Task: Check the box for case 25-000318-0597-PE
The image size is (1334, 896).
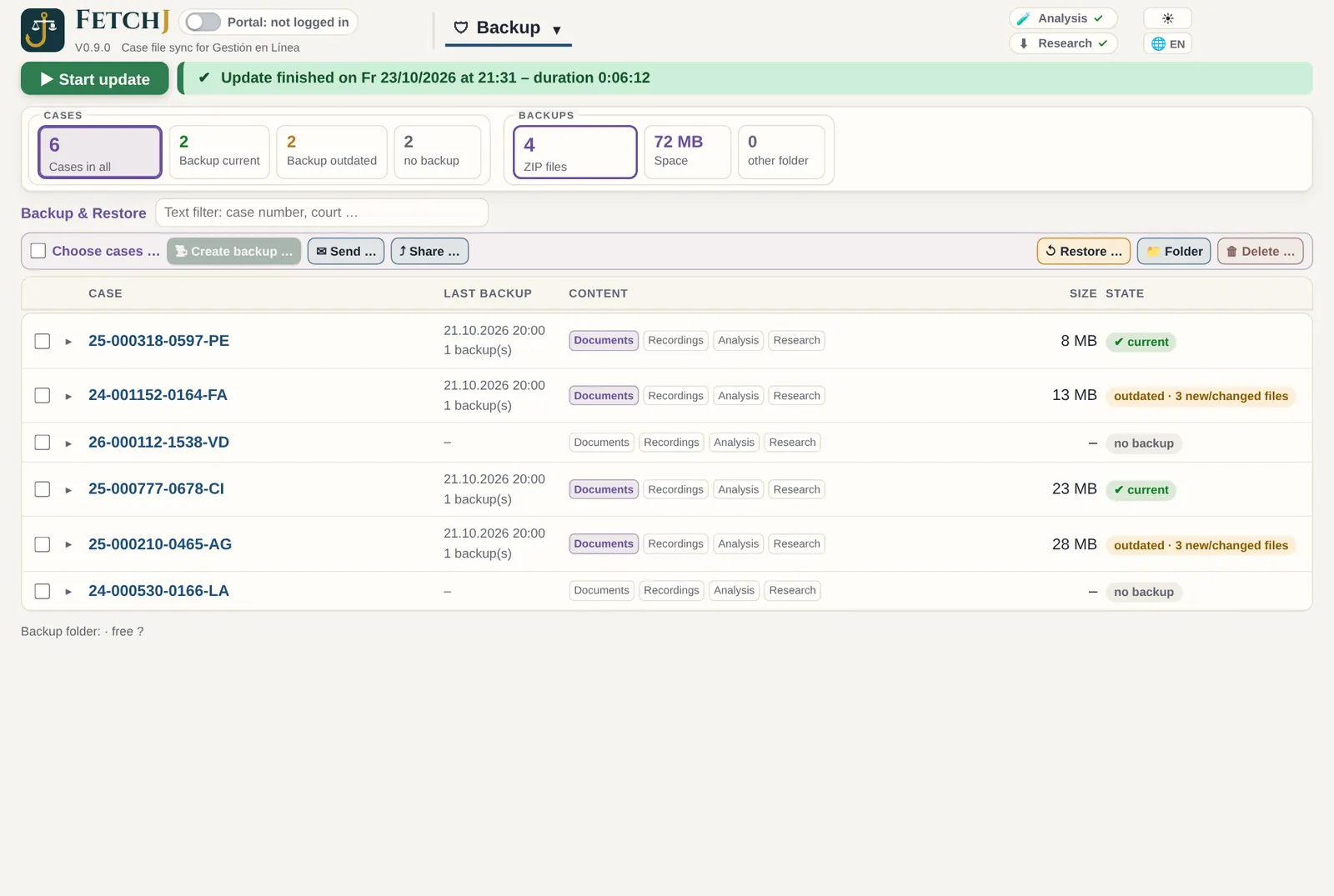Action: tap(43, 341)
